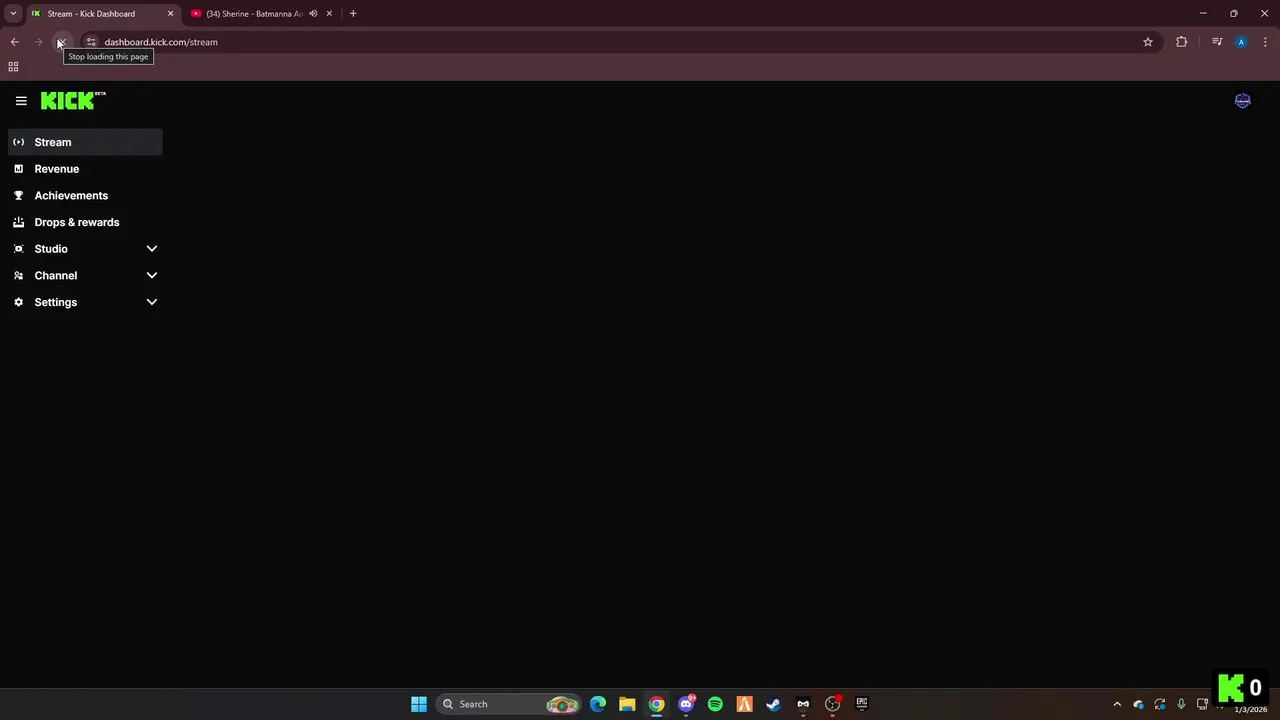
Task: Open Steam from the taskbar
Action: coord(773,704)
